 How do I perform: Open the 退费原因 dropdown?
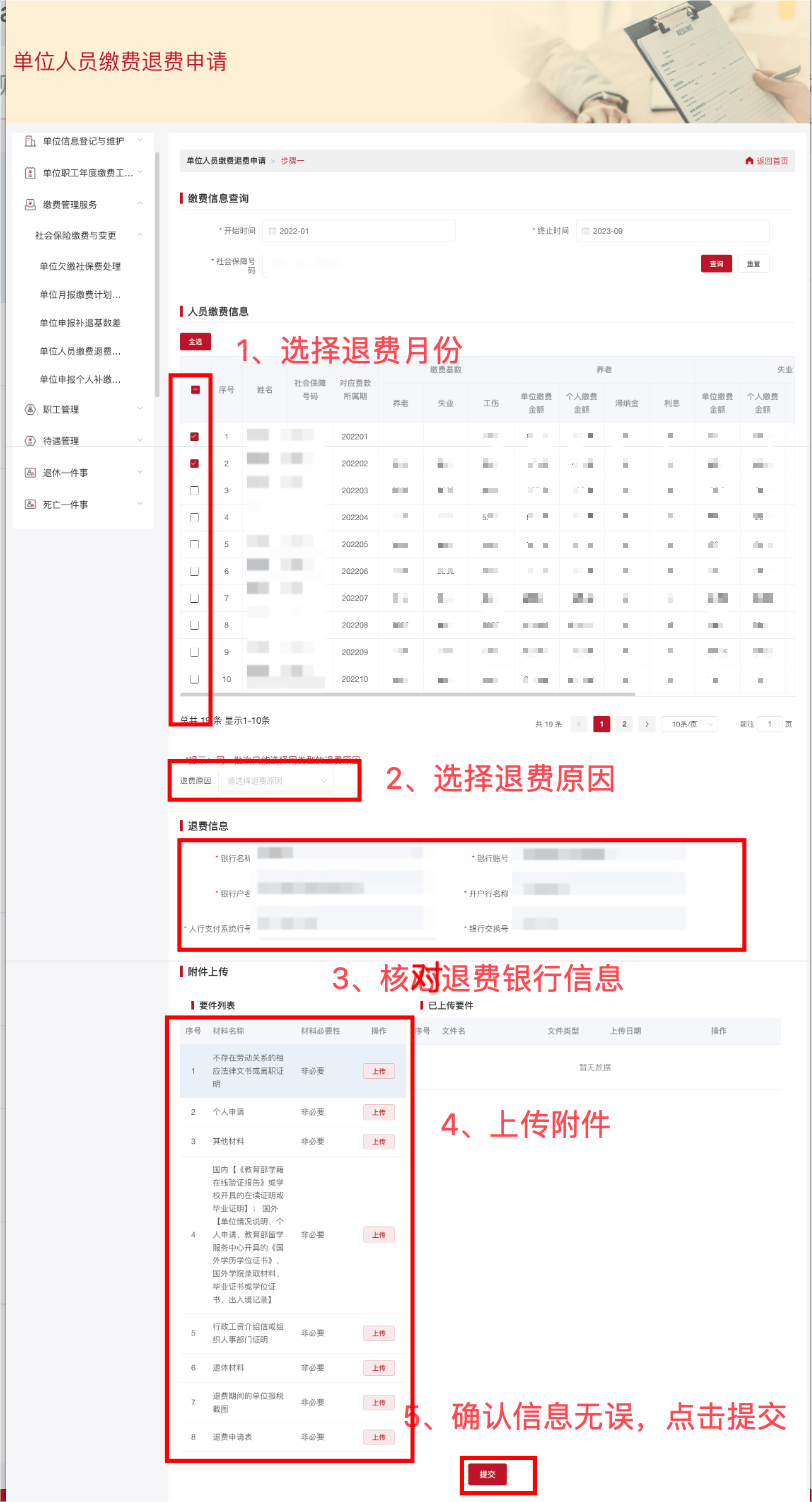(276, 780)
